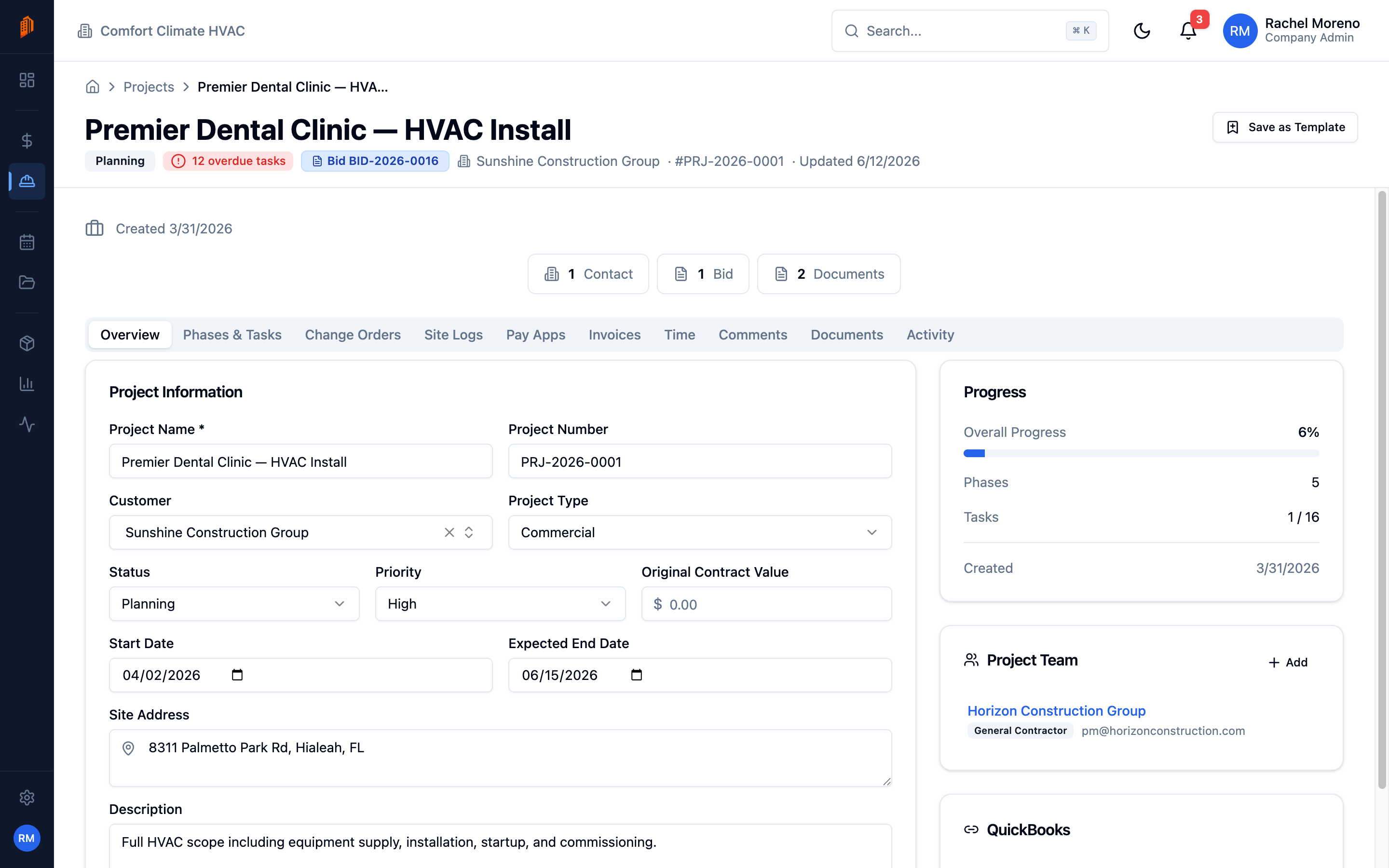Open Bid BID-2026-0016 badge link
This screenshot has height=868, width=1389.
coord(375,162)
